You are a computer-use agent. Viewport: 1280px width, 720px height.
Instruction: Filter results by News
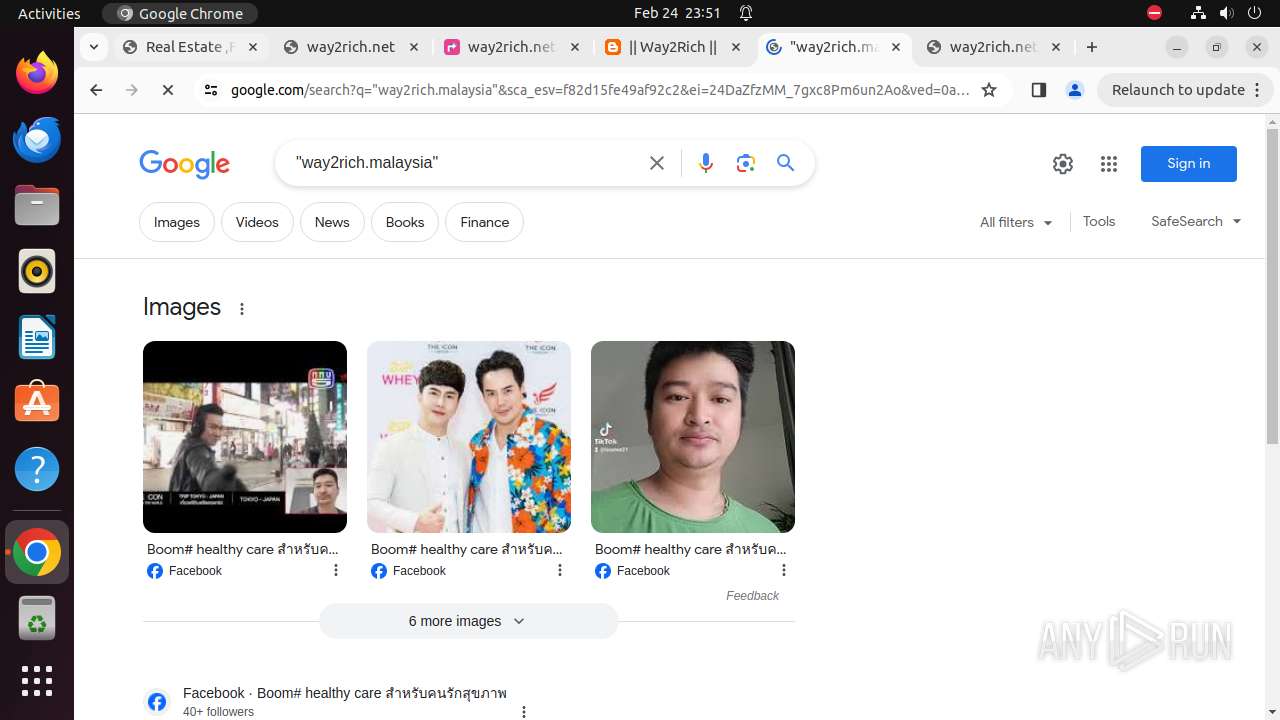(332, 222)
